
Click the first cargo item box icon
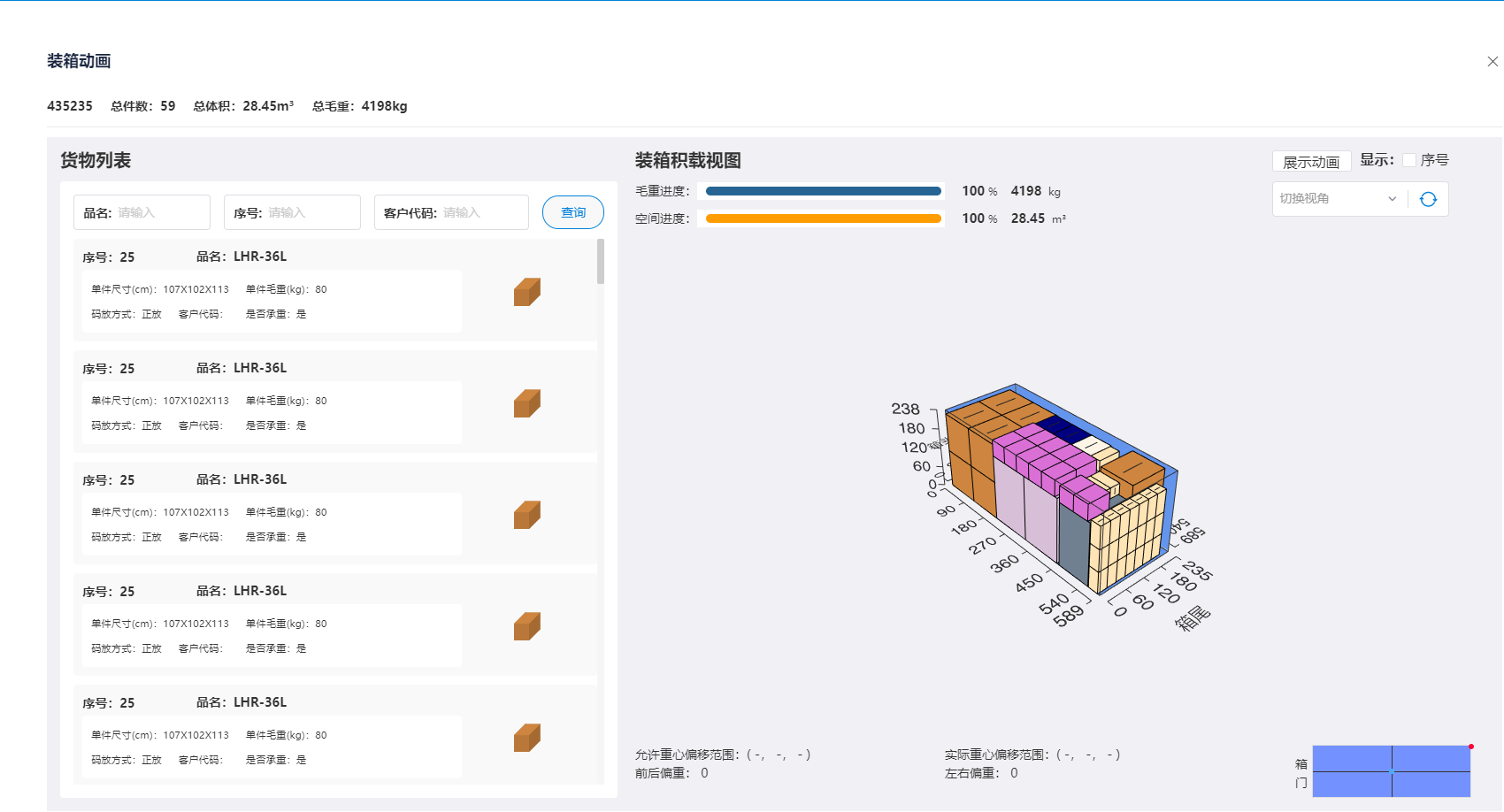coord(526,292)
